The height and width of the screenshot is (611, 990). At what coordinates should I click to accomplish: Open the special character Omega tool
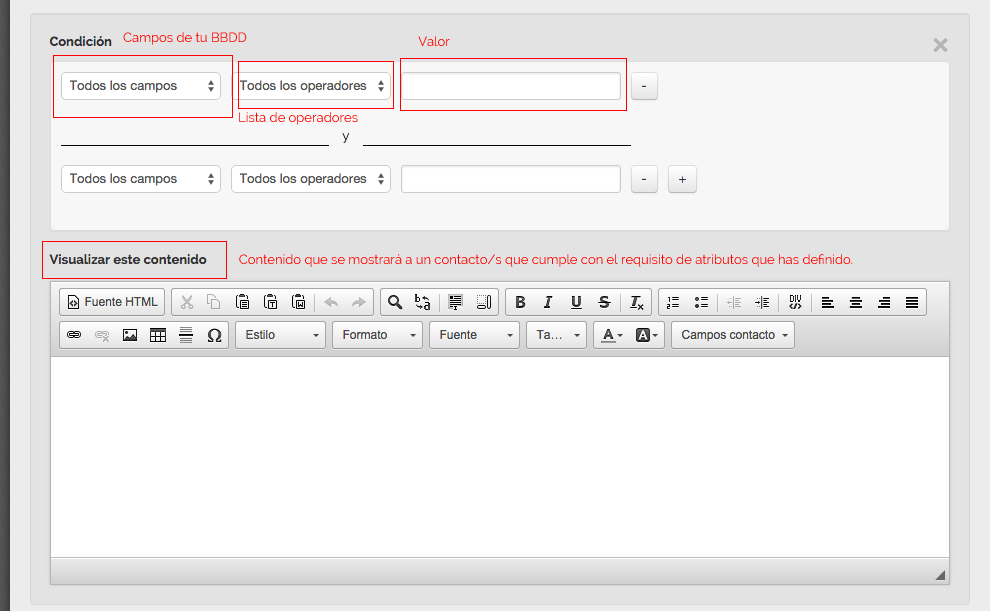214,335
